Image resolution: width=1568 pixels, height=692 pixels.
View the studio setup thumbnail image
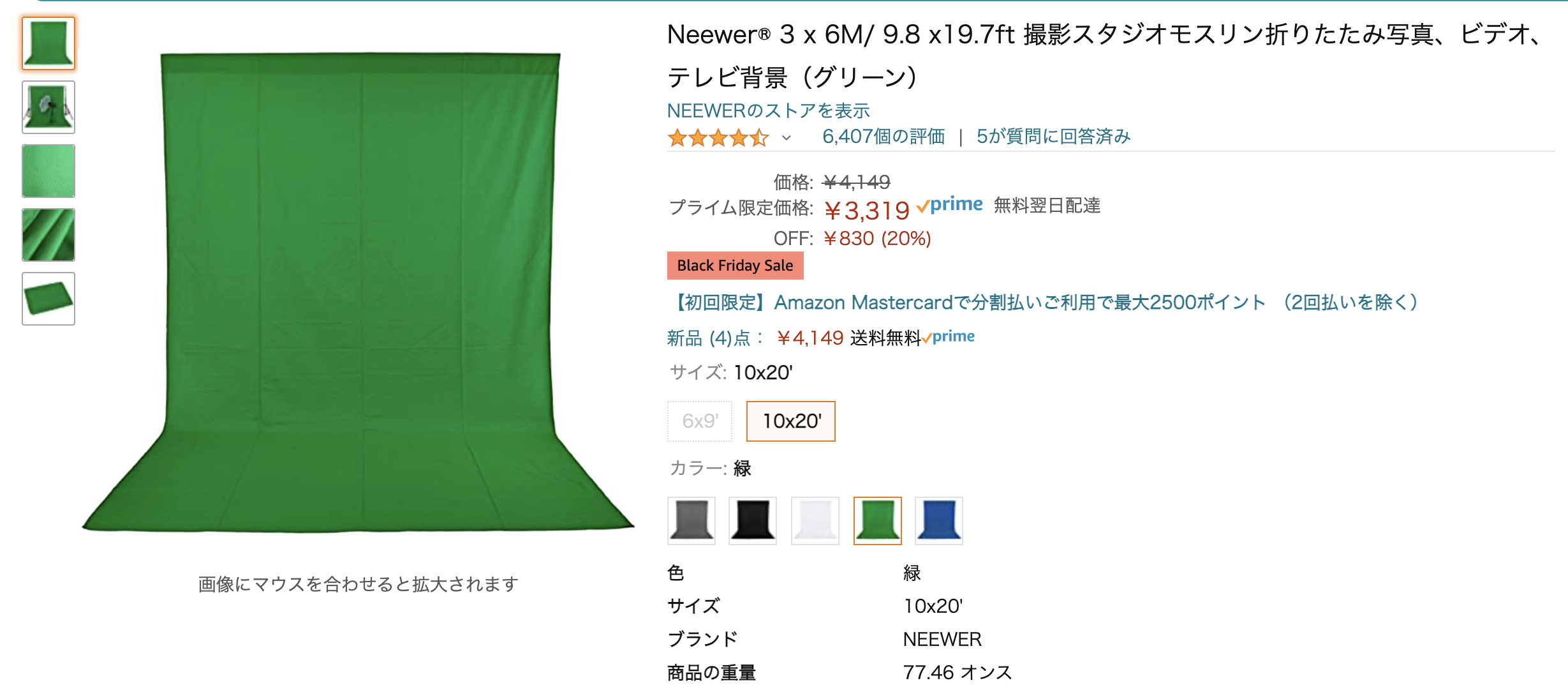coord(48,107)
